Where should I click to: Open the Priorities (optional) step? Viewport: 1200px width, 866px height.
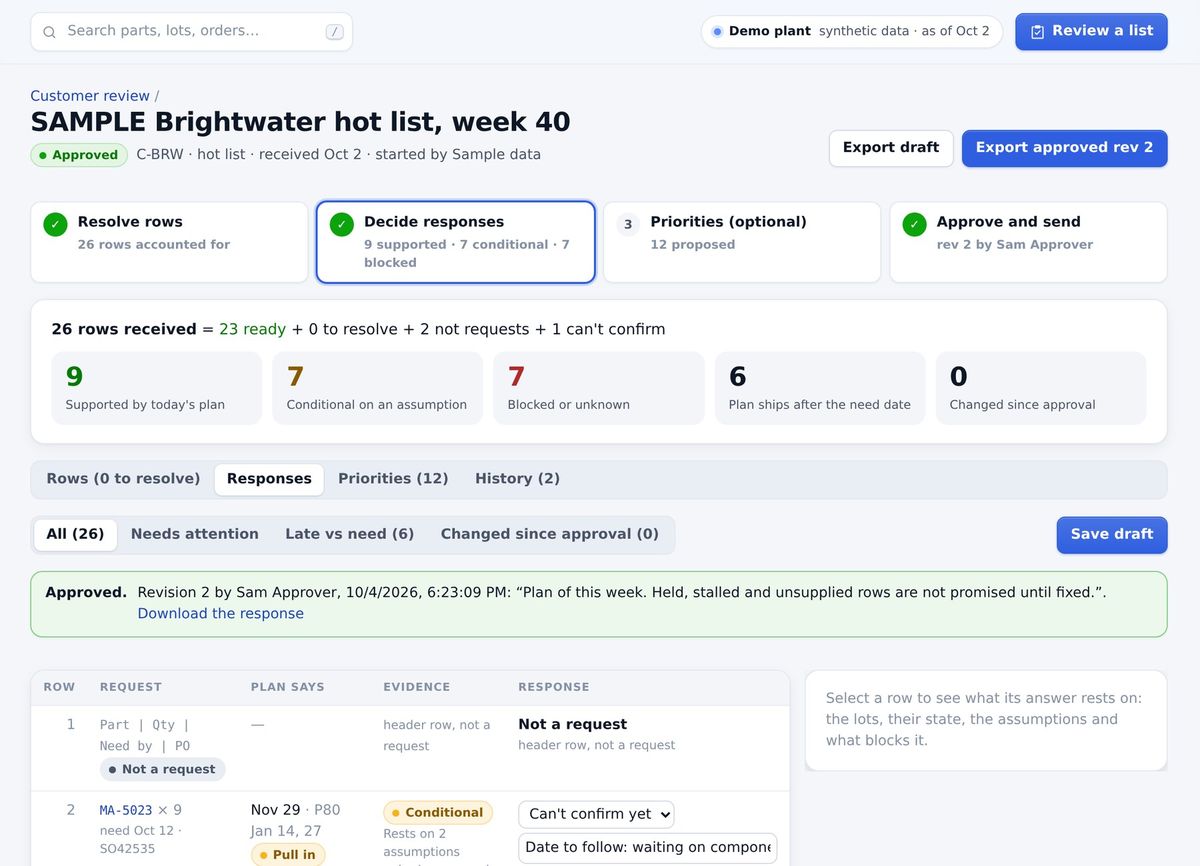coord(742,242)
